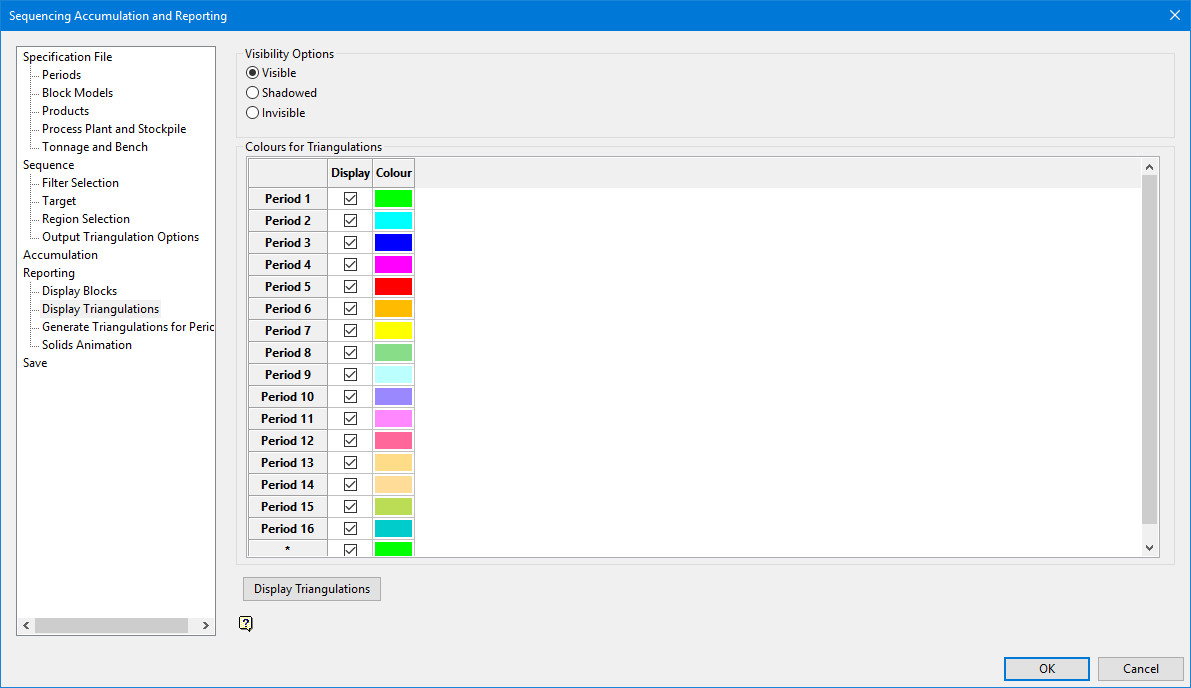This screenshot has width=1191, height=688.
Task: Toggle Display checkbox for Period 12
Action: click(350, 441)
